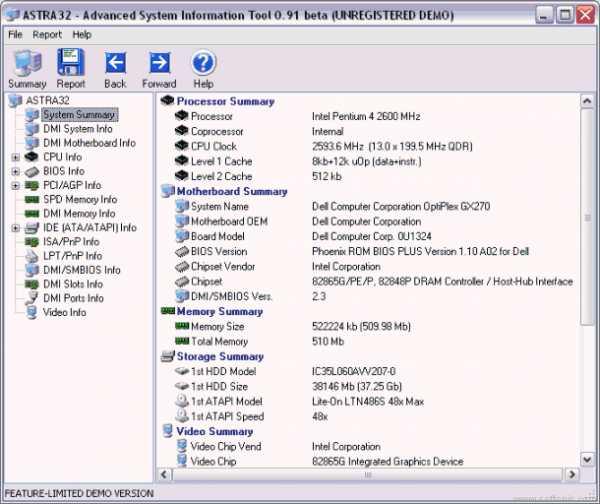
Task: Click the Report floppy disk icon
Action: [71, 62]
